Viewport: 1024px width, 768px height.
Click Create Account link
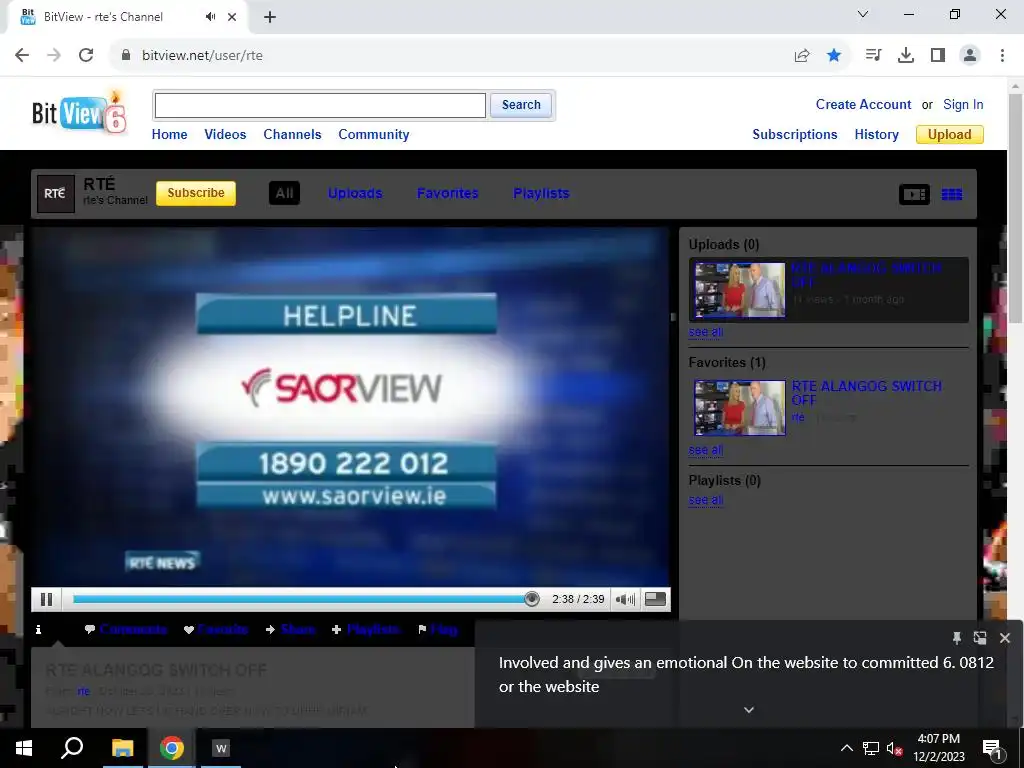coord(863,104)
